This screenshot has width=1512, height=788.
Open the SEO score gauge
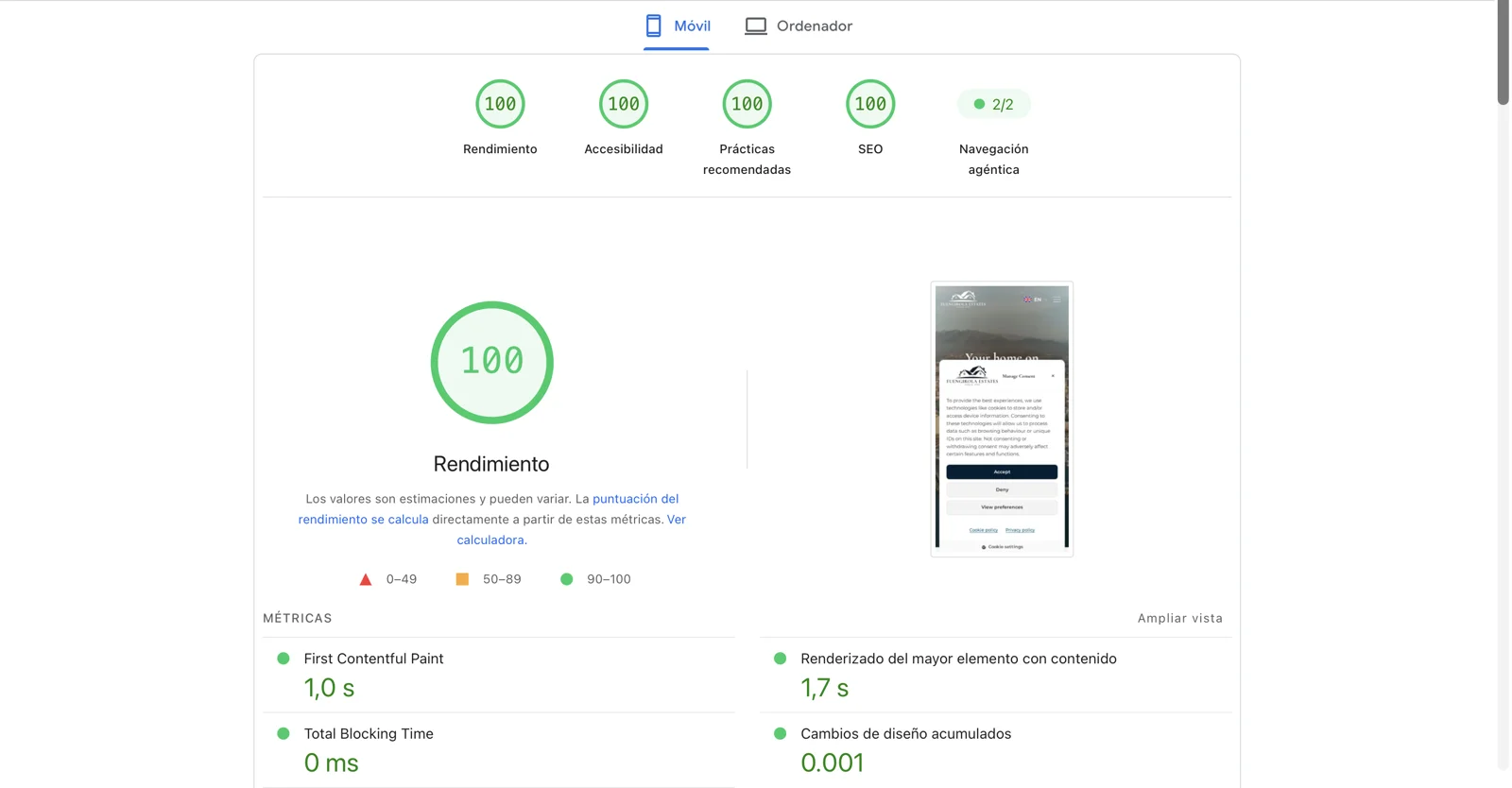pos(870,104)
